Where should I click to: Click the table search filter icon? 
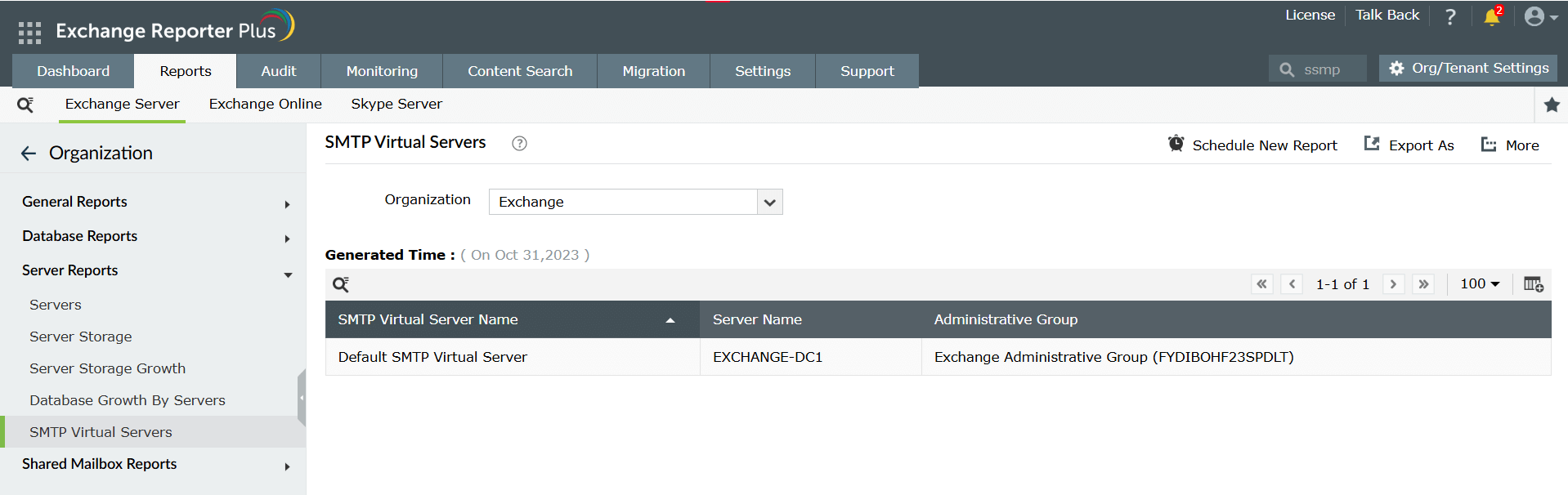point(341,284)
